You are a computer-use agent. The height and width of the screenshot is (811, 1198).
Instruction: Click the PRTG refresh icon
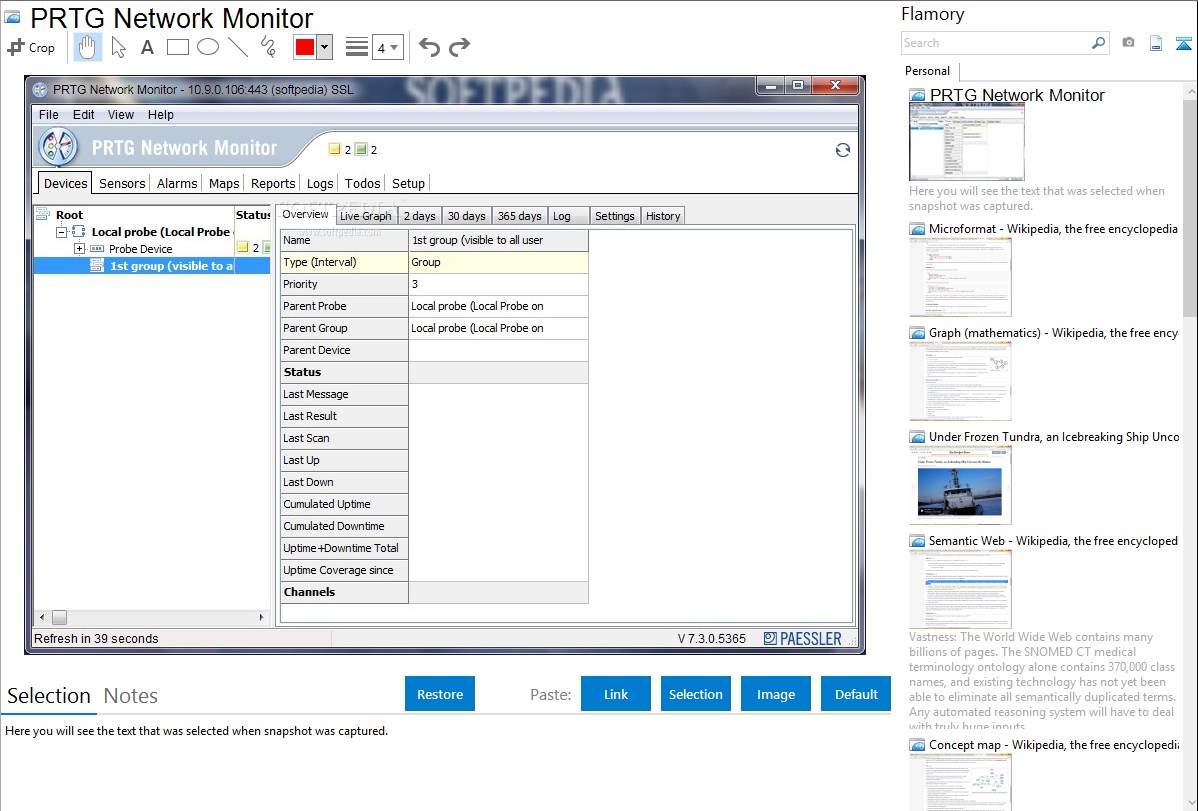843,150
